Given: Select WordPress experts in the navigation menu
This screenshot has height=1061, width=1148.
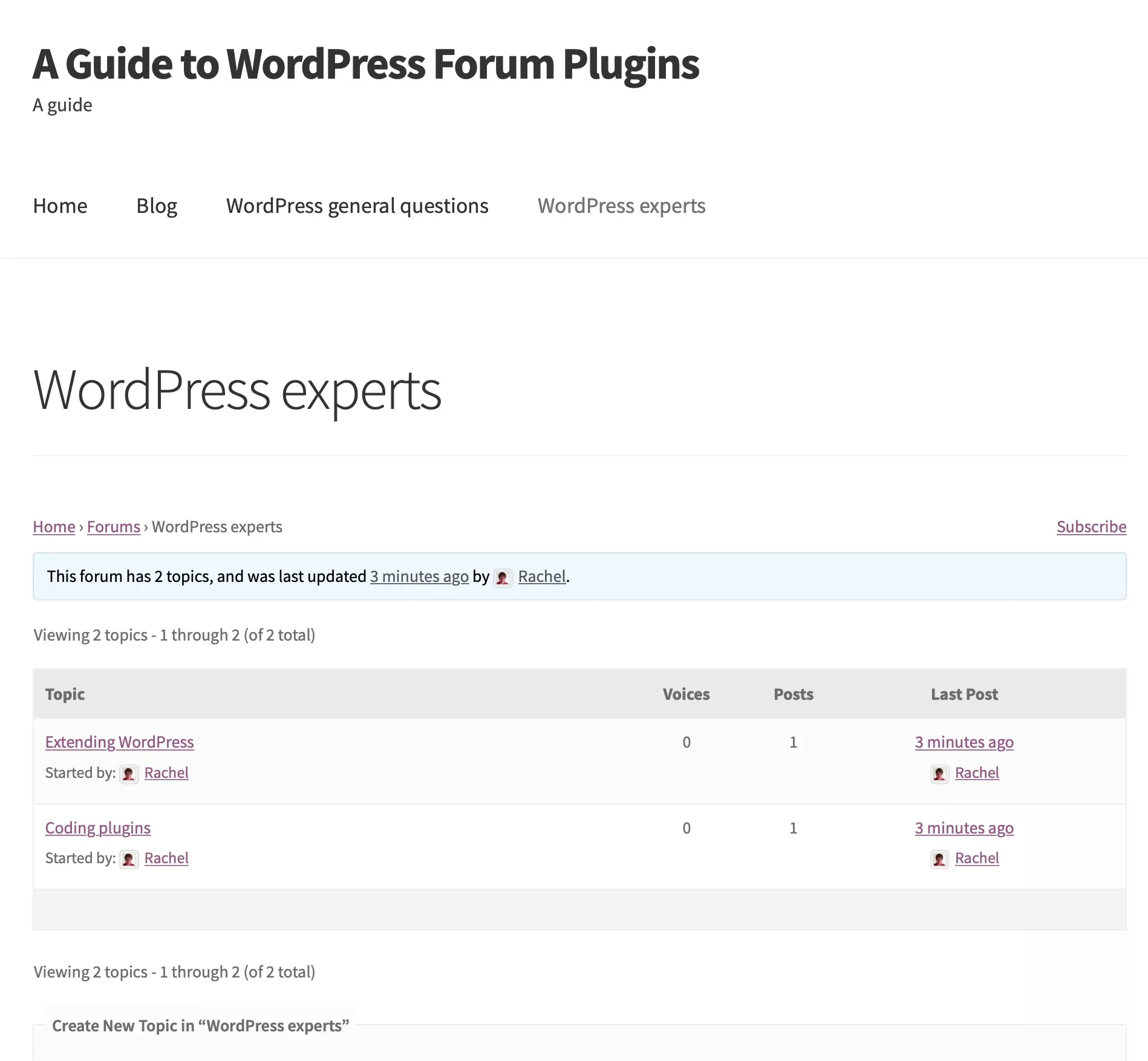Looking at the screenshot, I should [x=621, y=206].
